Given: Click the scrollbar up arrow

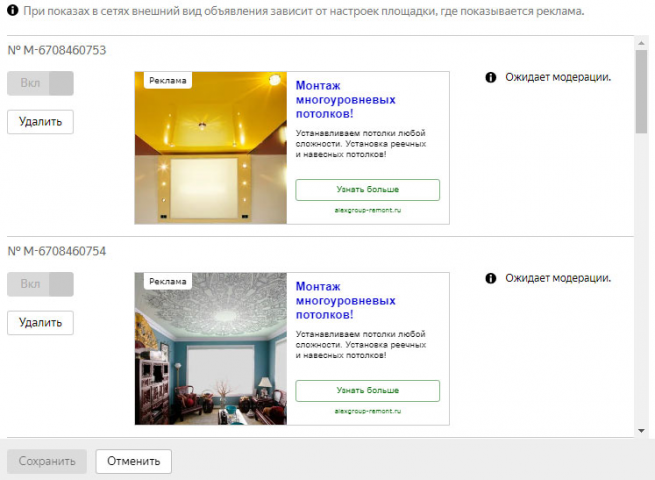Looking at the screenshot, I should [641, 43].
